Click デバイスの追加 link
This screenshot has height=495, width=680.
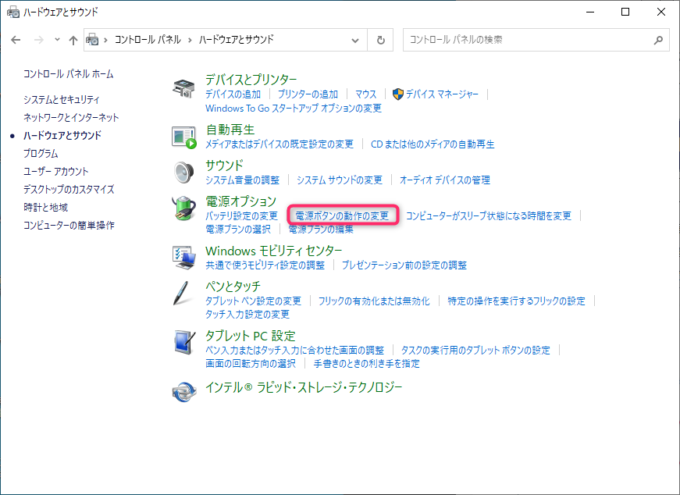point(233,94)
